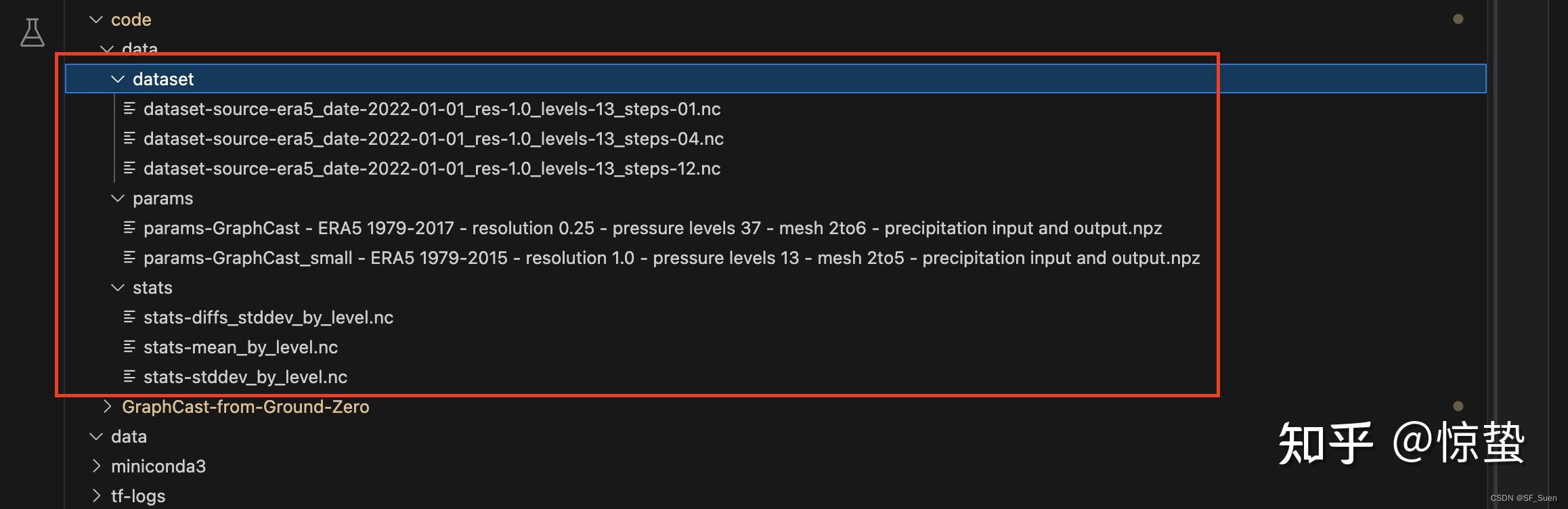Click file icon beside stats-mean_by_level.nc

pyautogui.click(x=129, y=347)
